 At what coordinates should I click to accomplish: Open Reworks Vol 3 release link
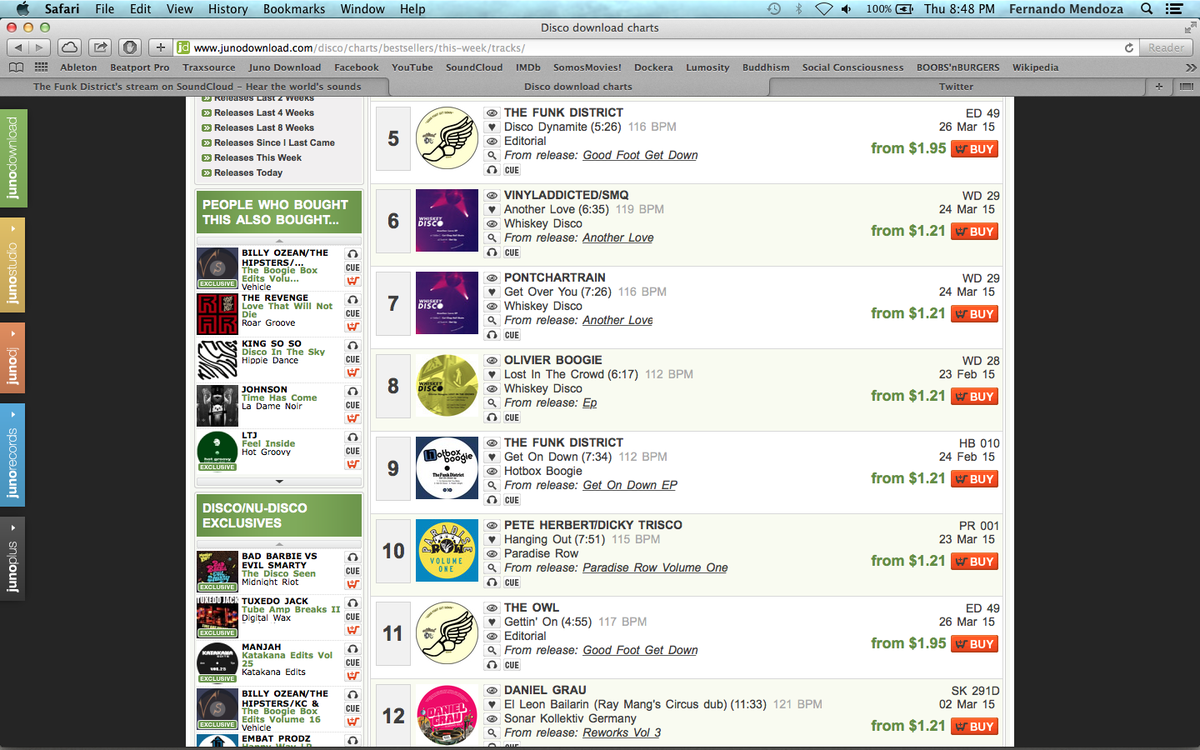622,733
